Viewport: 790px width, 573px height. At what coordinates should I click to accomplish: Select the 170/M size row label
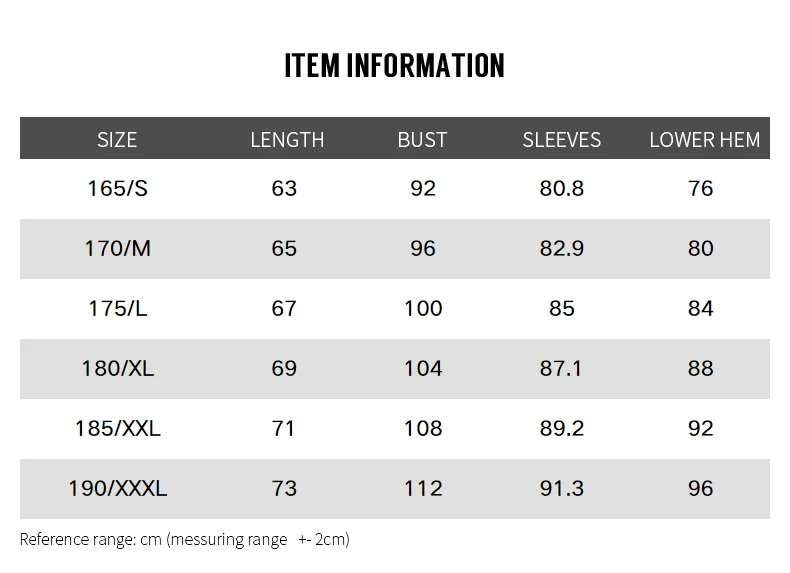[x=117, y=248]
